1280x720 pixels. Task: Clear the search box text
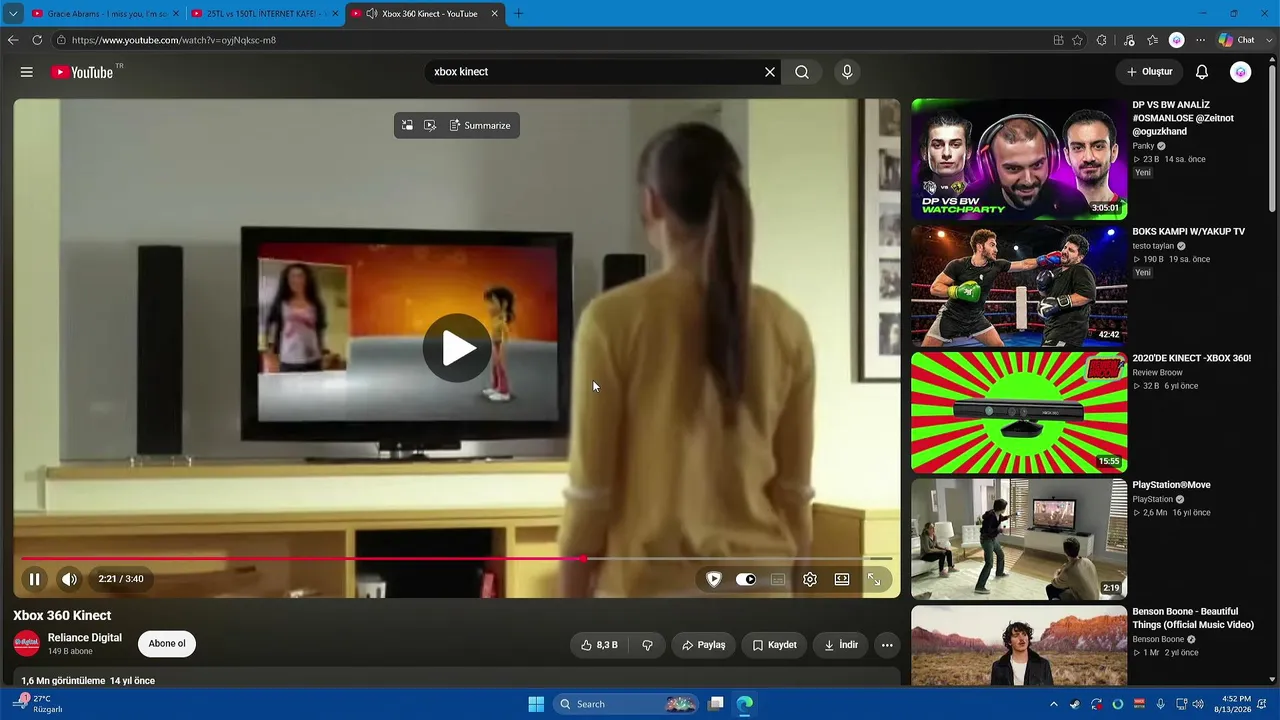(770, 72)
